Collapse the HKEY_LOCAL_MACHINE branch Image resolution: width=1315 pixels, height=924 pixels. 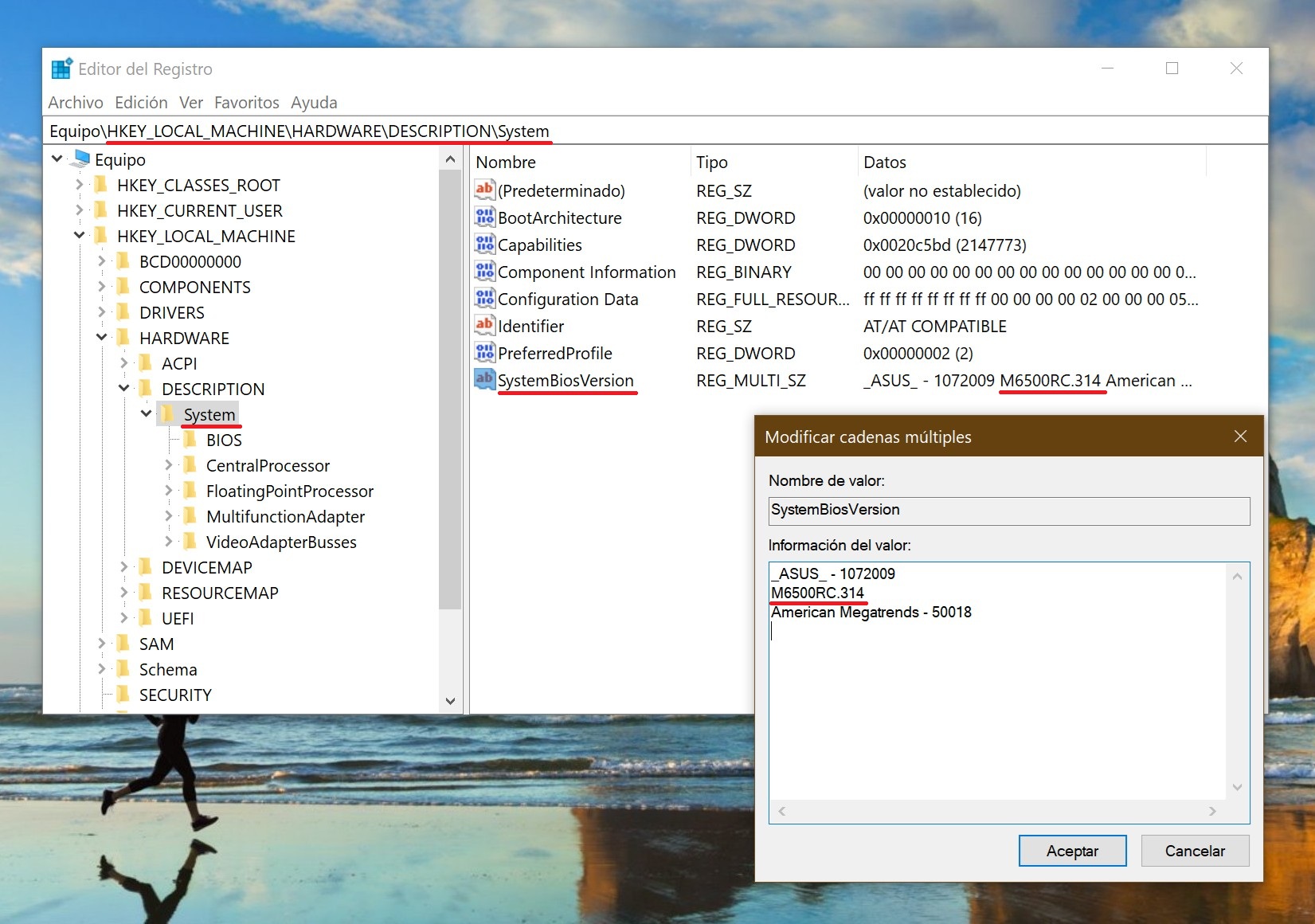click(80, 236)
